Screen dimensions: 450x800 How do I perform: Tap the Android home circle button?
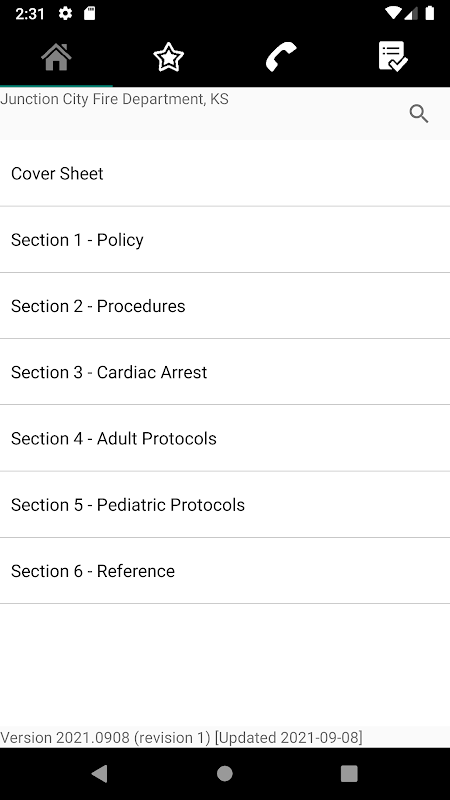click(224, 773)
